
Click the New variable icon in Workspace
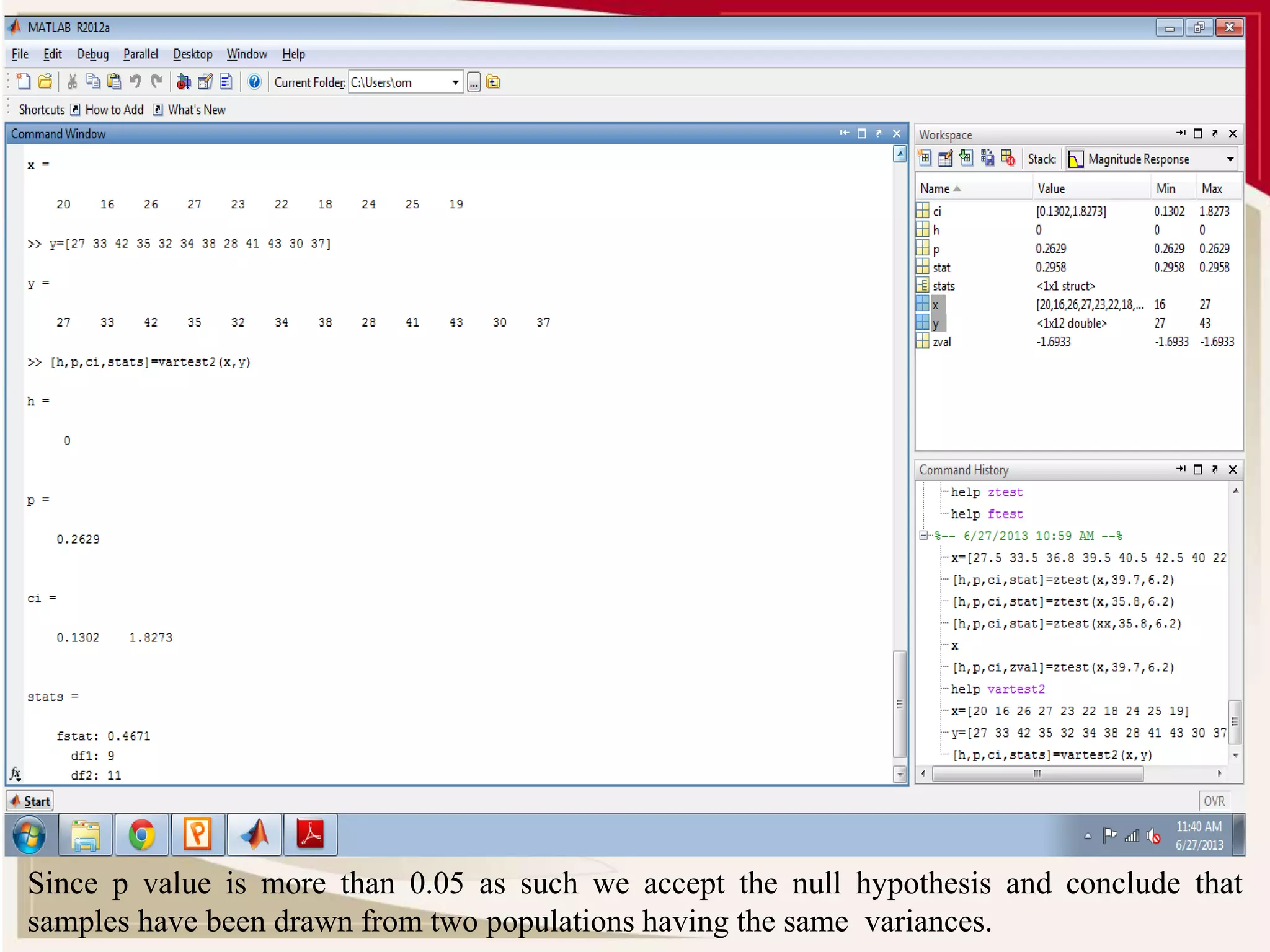point(925,159)
